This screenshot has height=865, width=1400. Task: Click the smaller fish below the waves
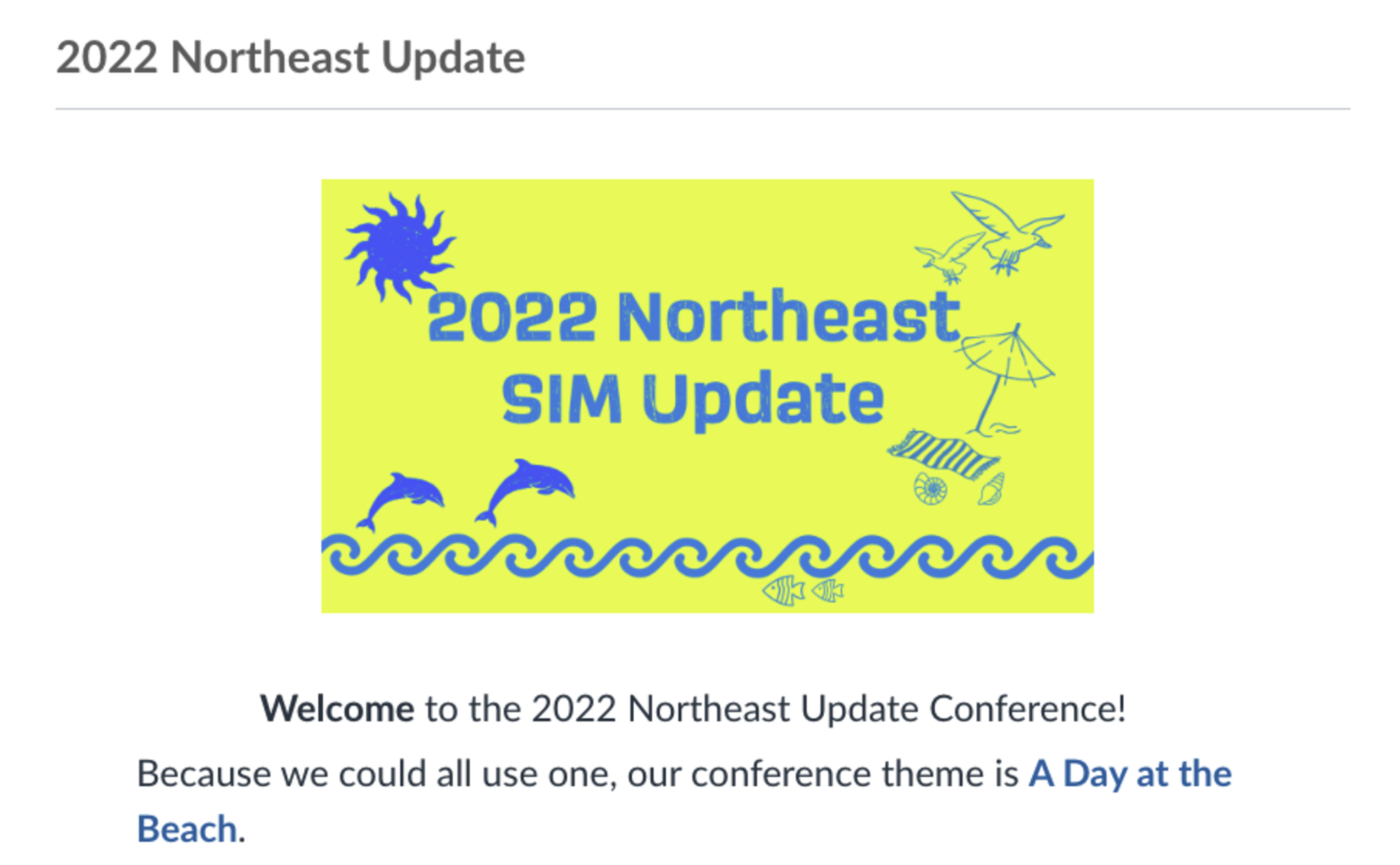828,590
